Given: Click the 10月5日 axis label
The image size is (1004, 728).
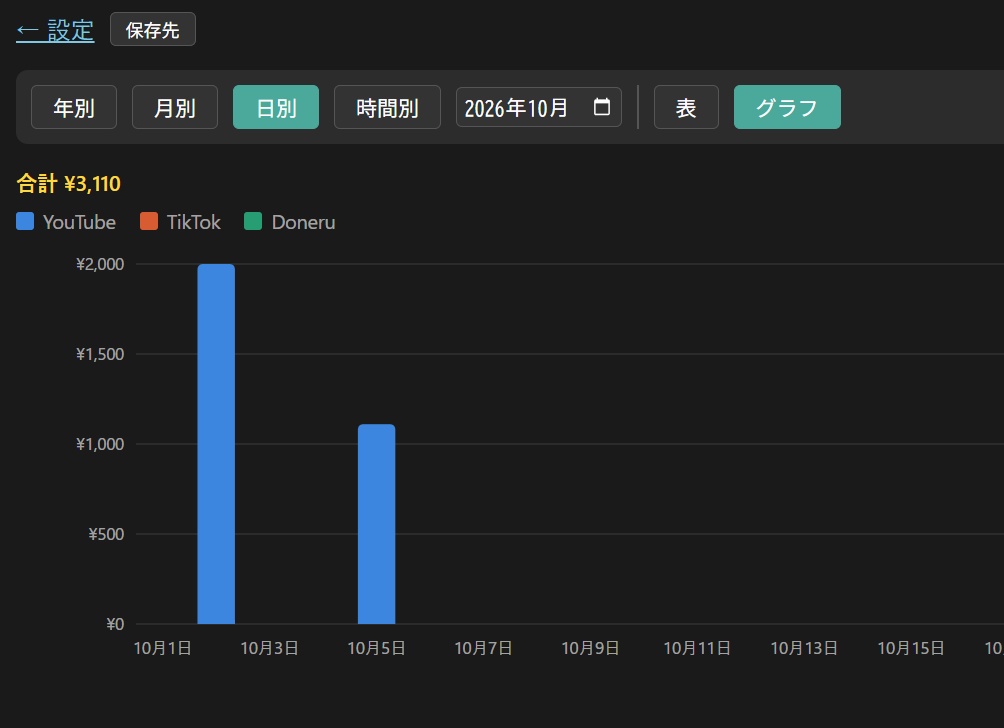Looking at the screenshot, I should 376,648.
